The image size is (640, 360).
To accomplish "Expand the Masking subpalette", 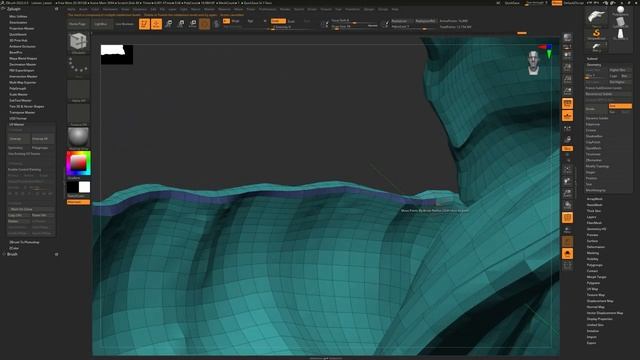I will pyautogui.click(x=593, y=253).
